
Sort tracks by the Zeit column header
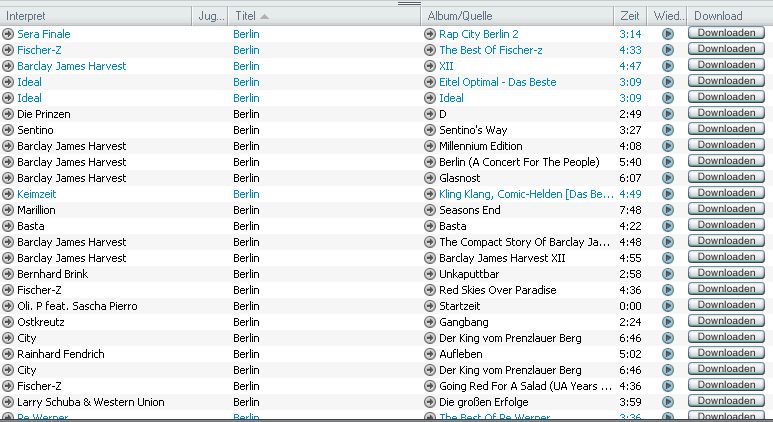coord(629,16)
